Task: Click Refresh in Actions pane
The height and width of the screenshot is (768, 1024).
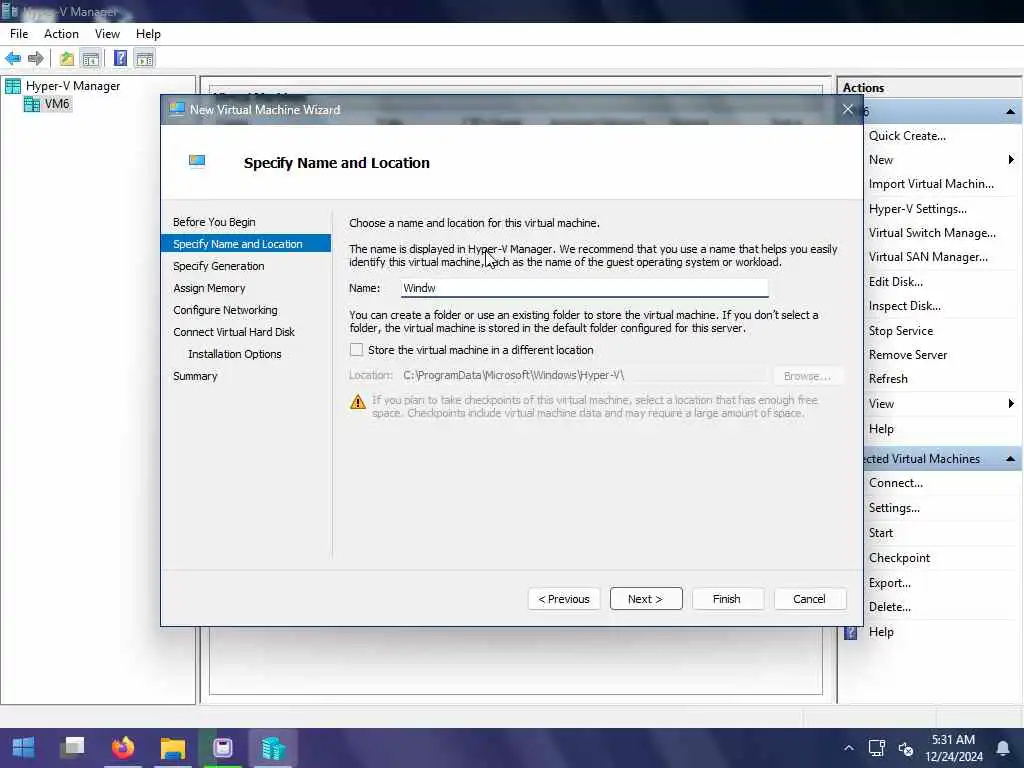Action: coord(888,379)
